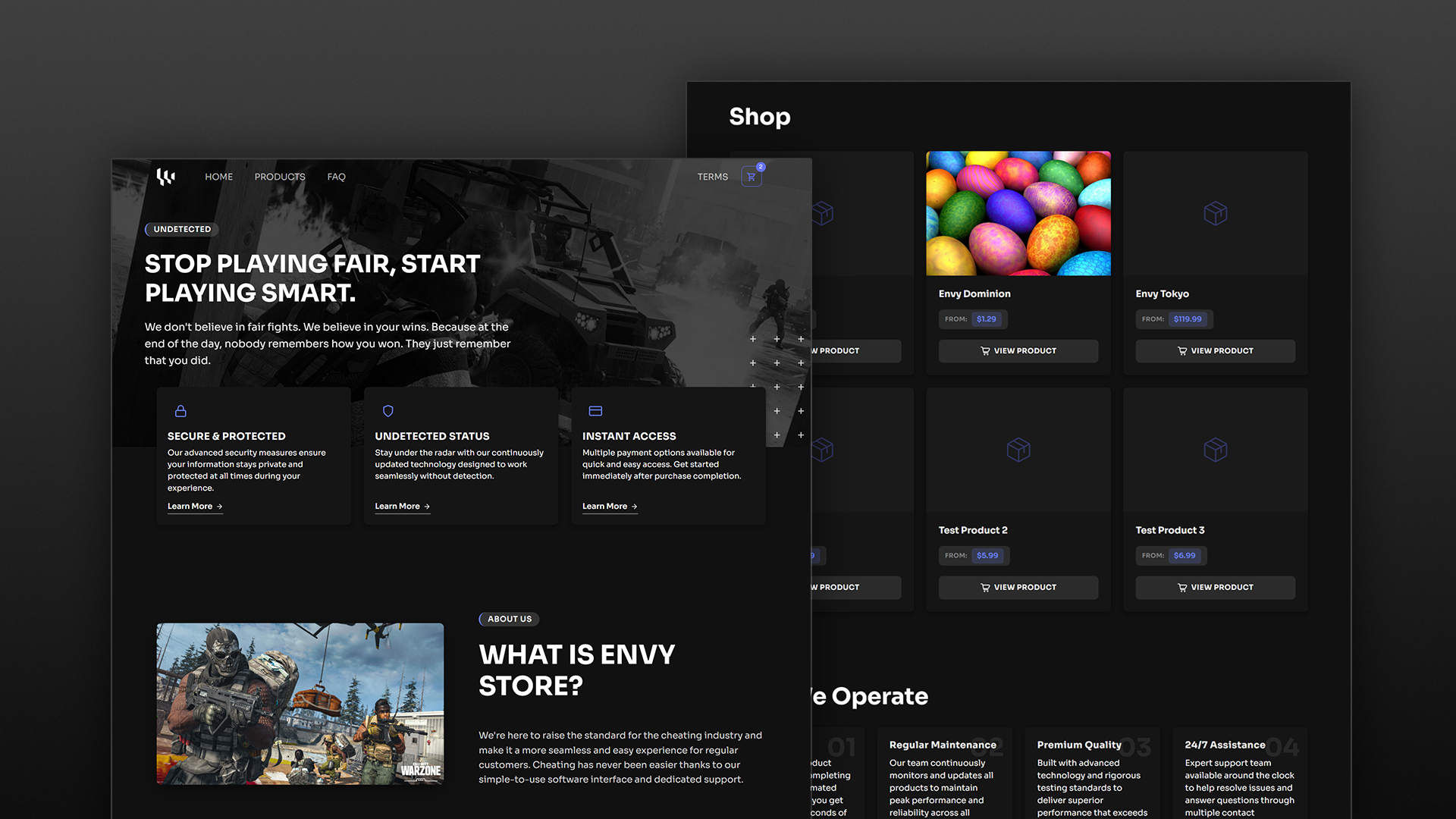
Task: Click View Product for Test Product 2
Action: click(1018, 588)
